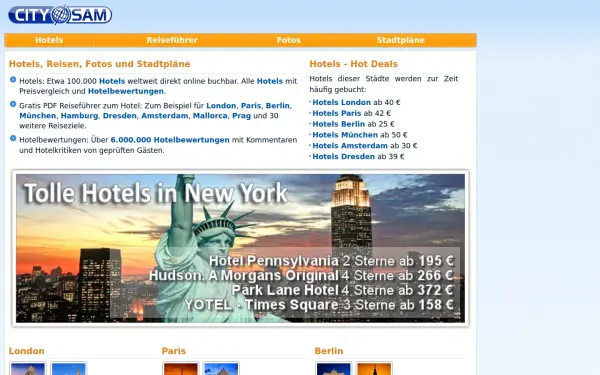Open the Berlin travel guide link
The image size is (600, 375).
[278, 106]
